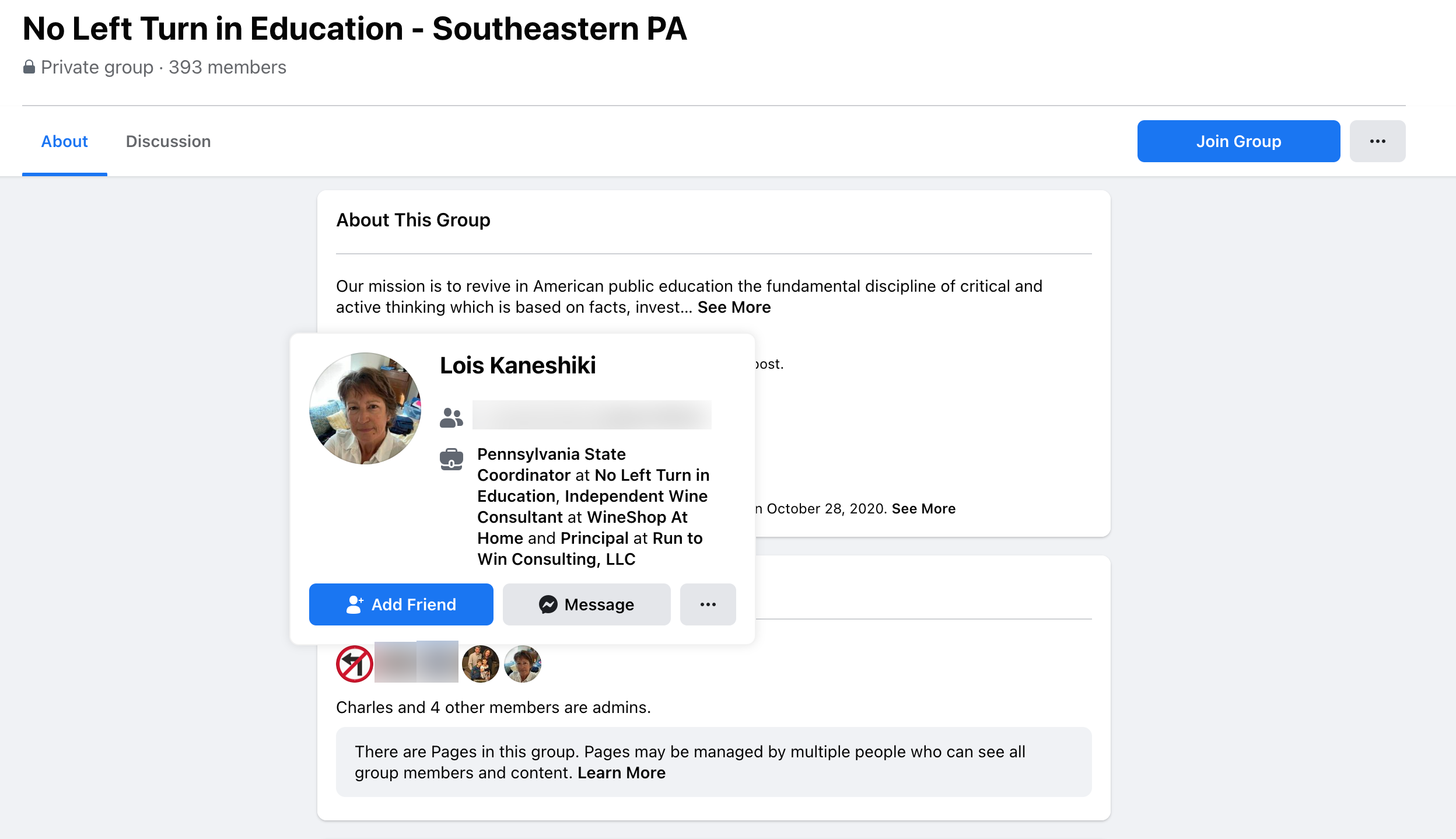Switch to the Discussion tab

[x=168, y=141]
